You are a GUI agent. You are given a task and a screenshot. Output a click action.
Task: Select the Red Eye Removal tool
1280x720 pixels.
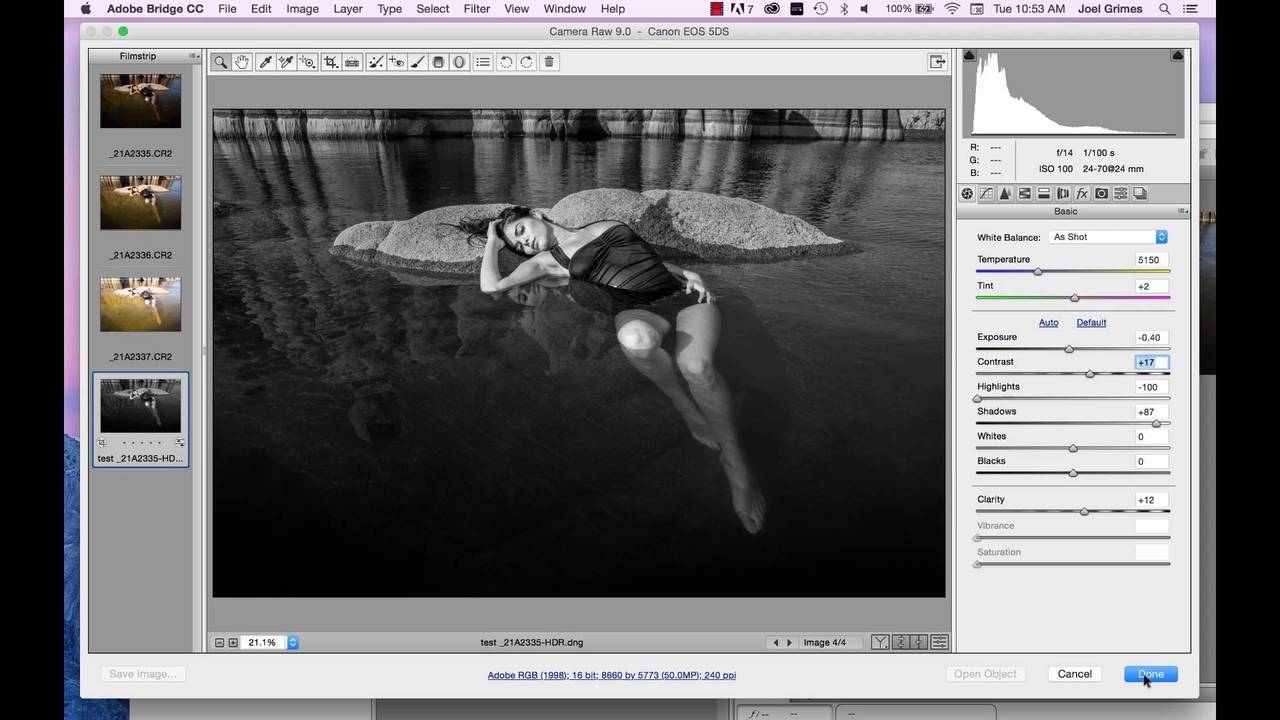[397, 62]
